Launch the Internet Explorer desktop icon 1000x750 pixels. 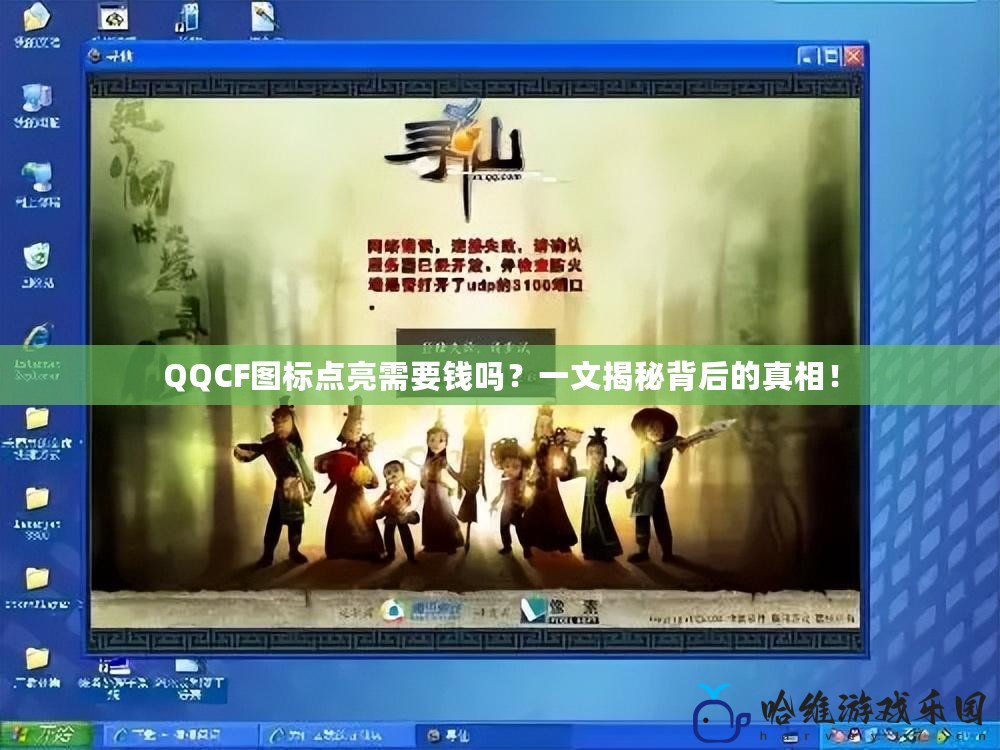click(x=38, y=352)
